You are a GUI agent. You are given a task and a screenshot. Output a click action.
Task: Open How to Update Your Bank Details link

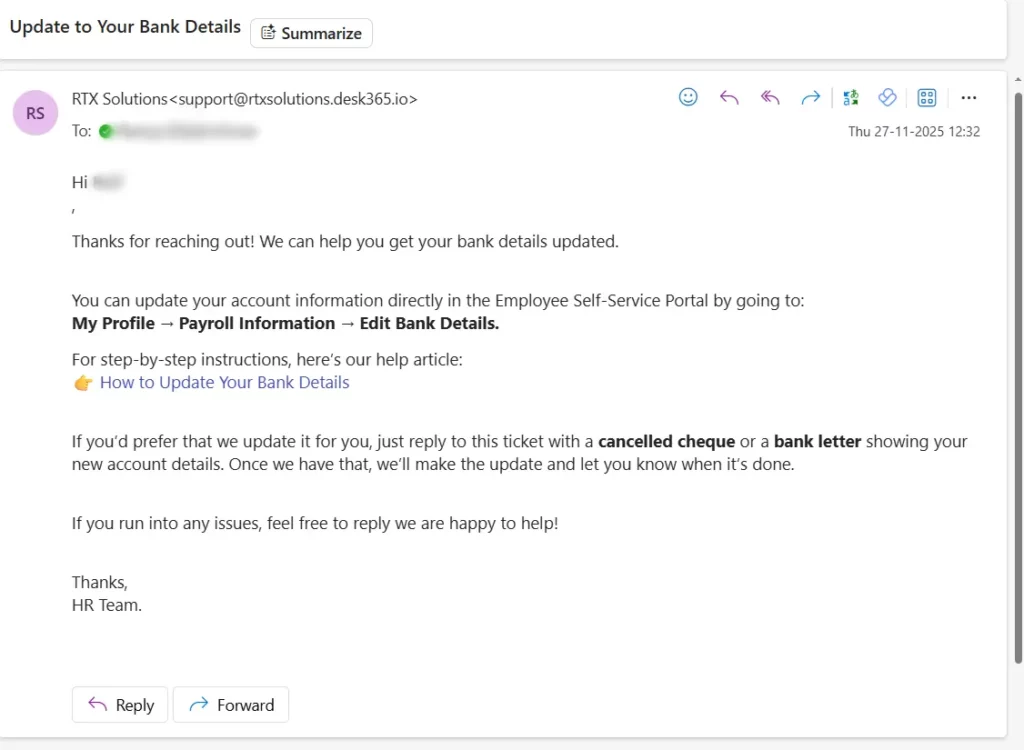[x=224, y=382]
